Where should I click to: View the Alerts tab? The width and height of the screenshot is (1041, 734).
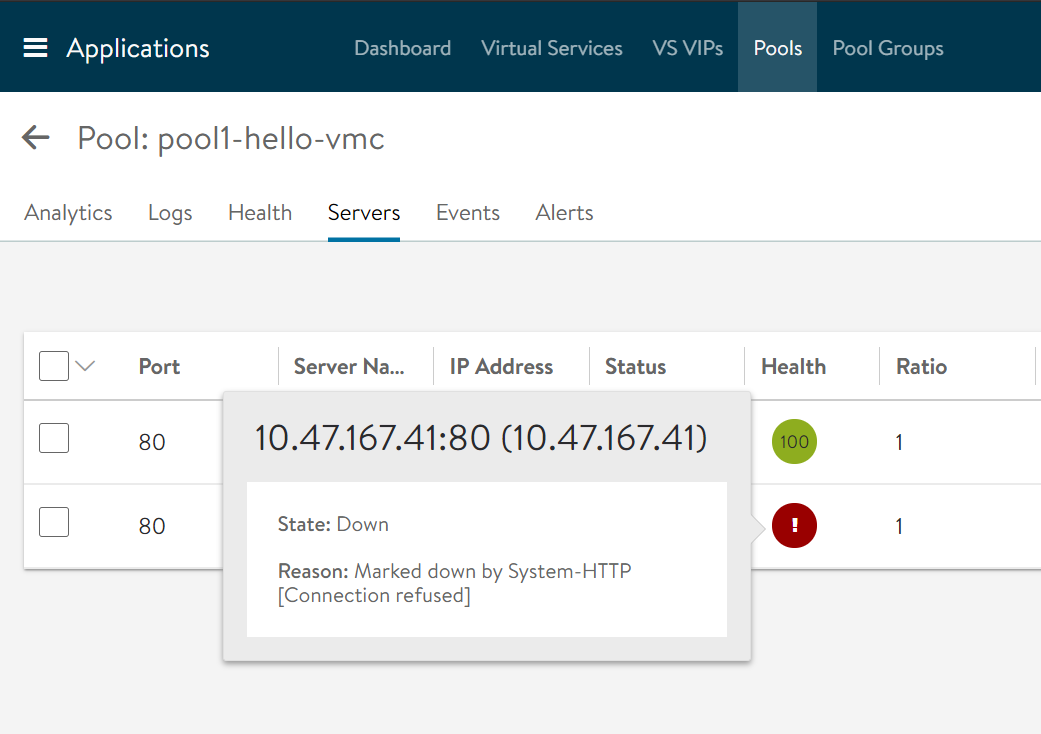coord(564,213)
